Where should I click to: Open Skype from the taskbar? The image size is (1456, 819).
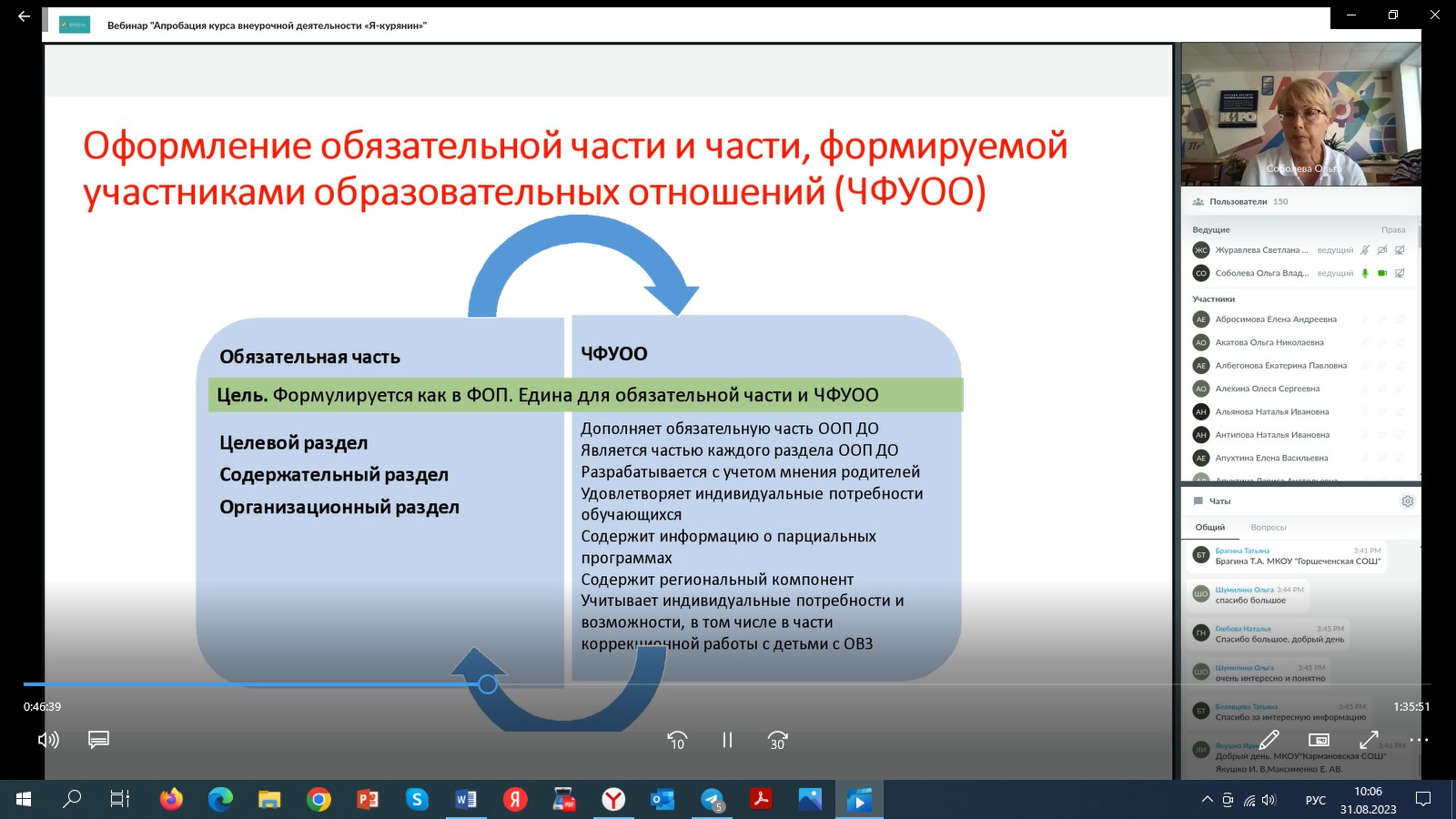[x=417, y=800]
